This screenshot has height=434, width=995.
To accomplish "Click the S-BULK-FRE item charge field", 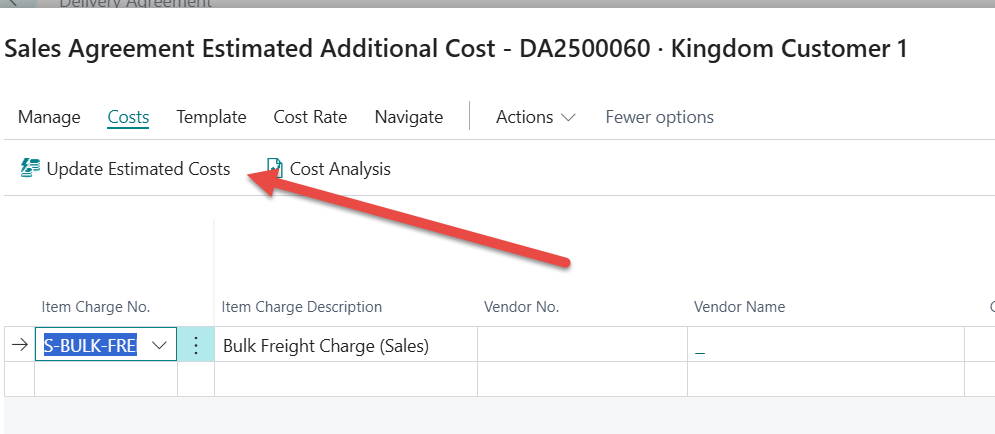I will click(91, 345).
